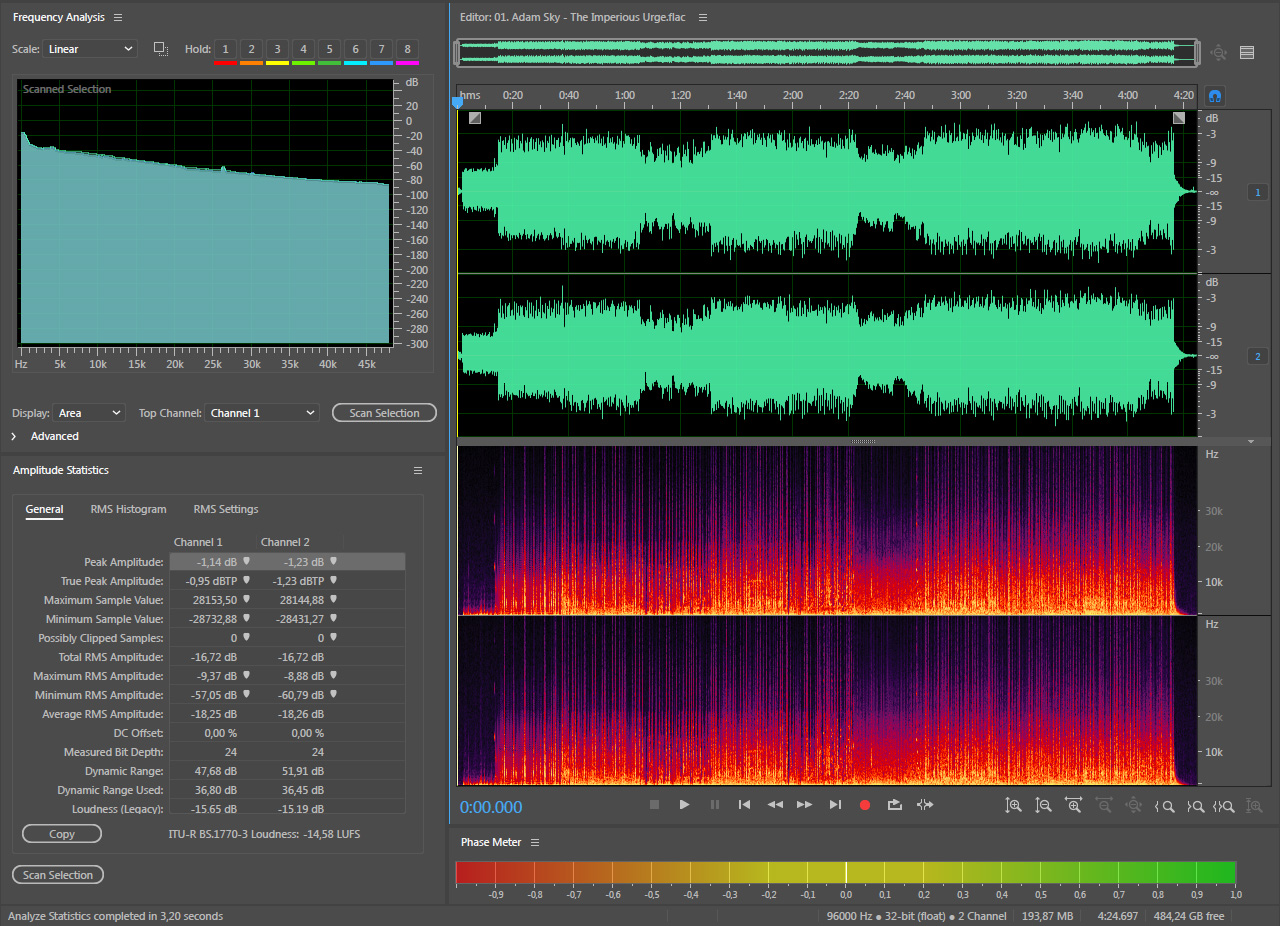Zoom in time
Screen dimensions: 1280x926
pos(1074,805)
